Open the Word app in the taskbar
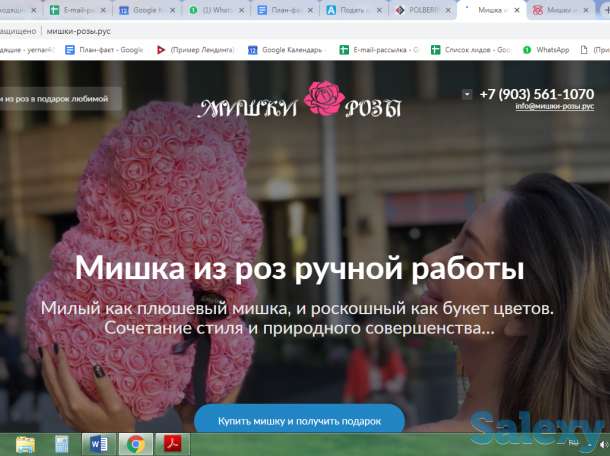The height and width of the screenshot is (456, 610). pos(99,444)
